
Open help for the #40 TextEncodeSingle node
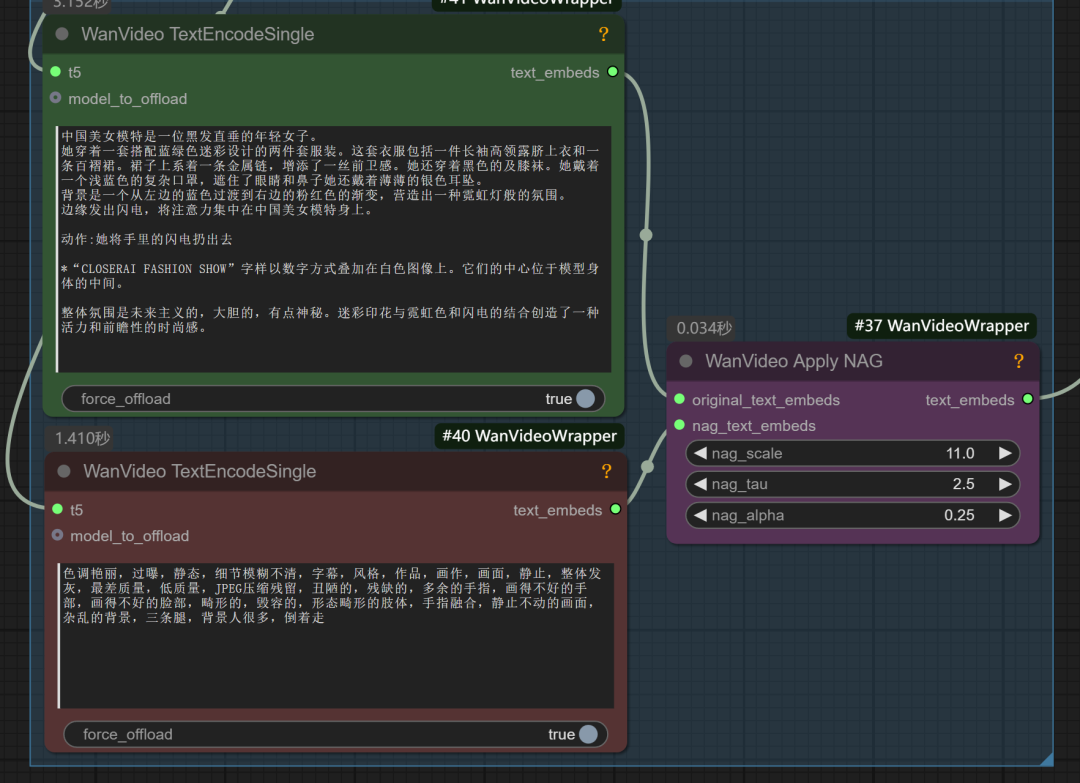(606, 471)
